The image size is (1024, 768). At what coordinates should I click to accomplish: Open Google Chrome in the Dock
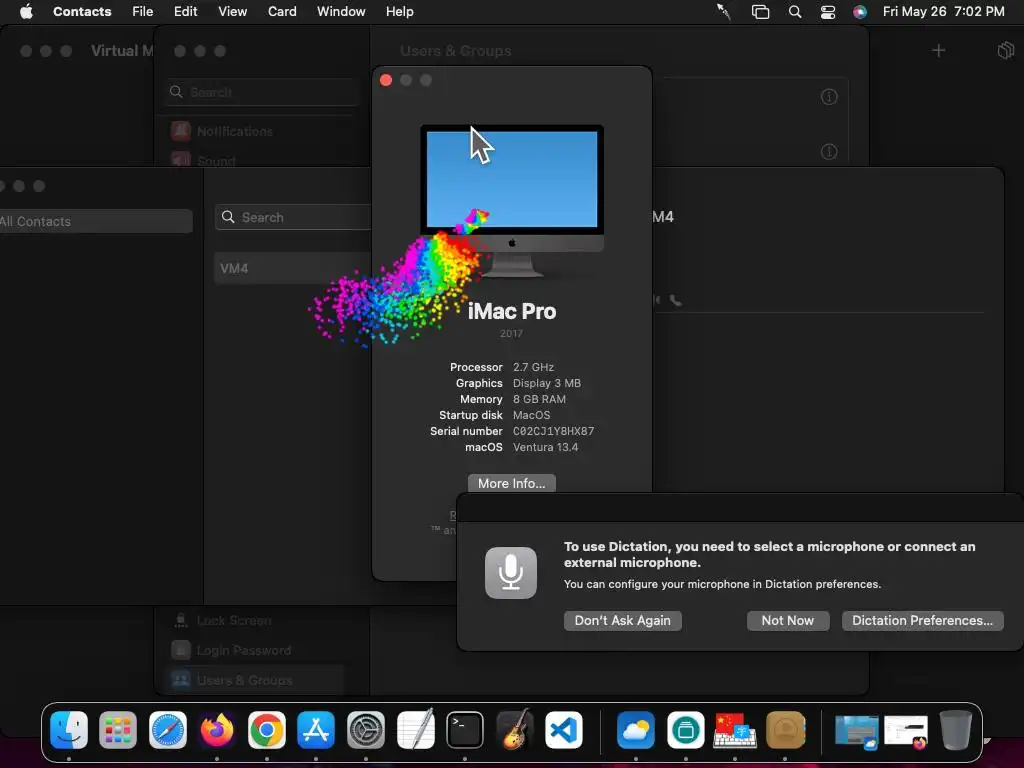point(266,729)
